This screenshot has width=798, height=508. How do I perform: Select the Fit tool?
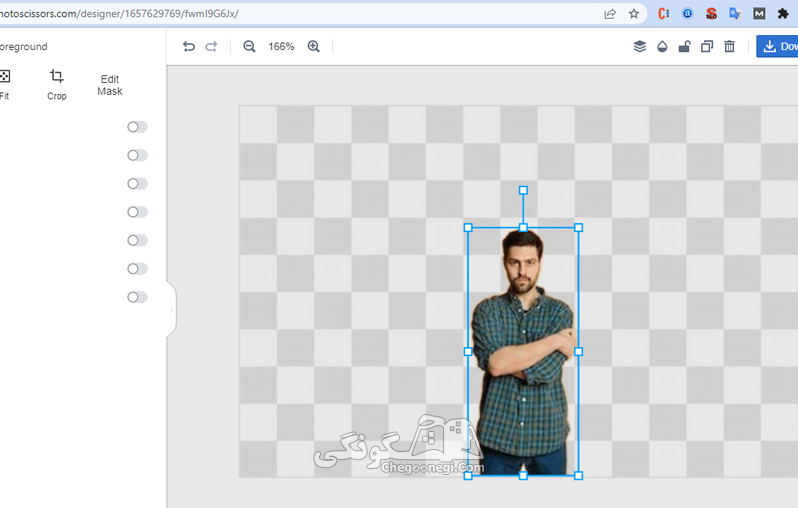click(4, 85)
